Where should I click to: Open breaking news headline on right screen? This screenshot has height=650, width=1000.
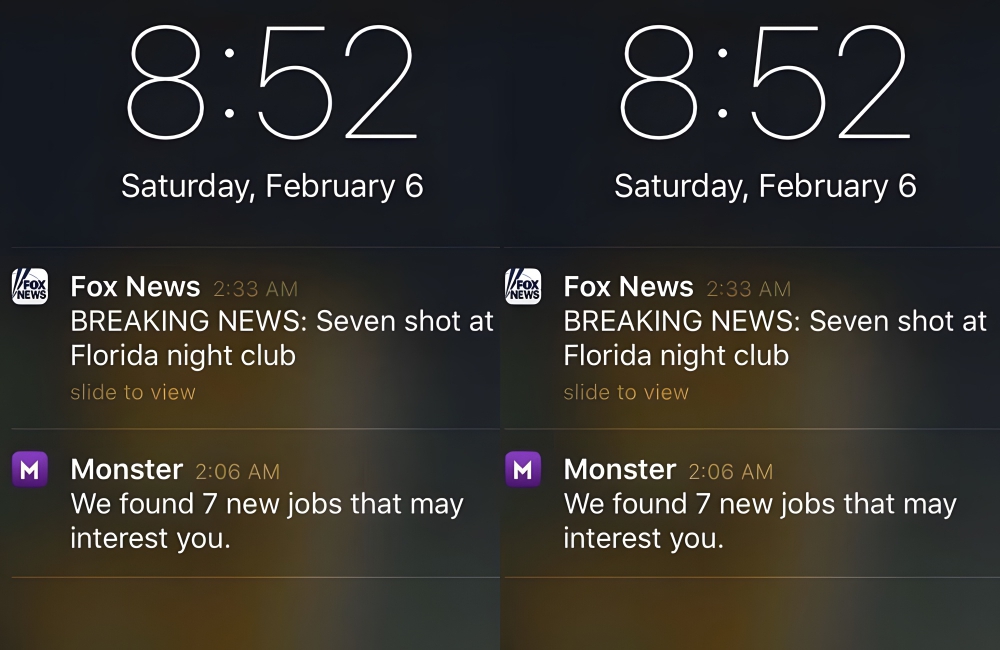pos(775,338)
